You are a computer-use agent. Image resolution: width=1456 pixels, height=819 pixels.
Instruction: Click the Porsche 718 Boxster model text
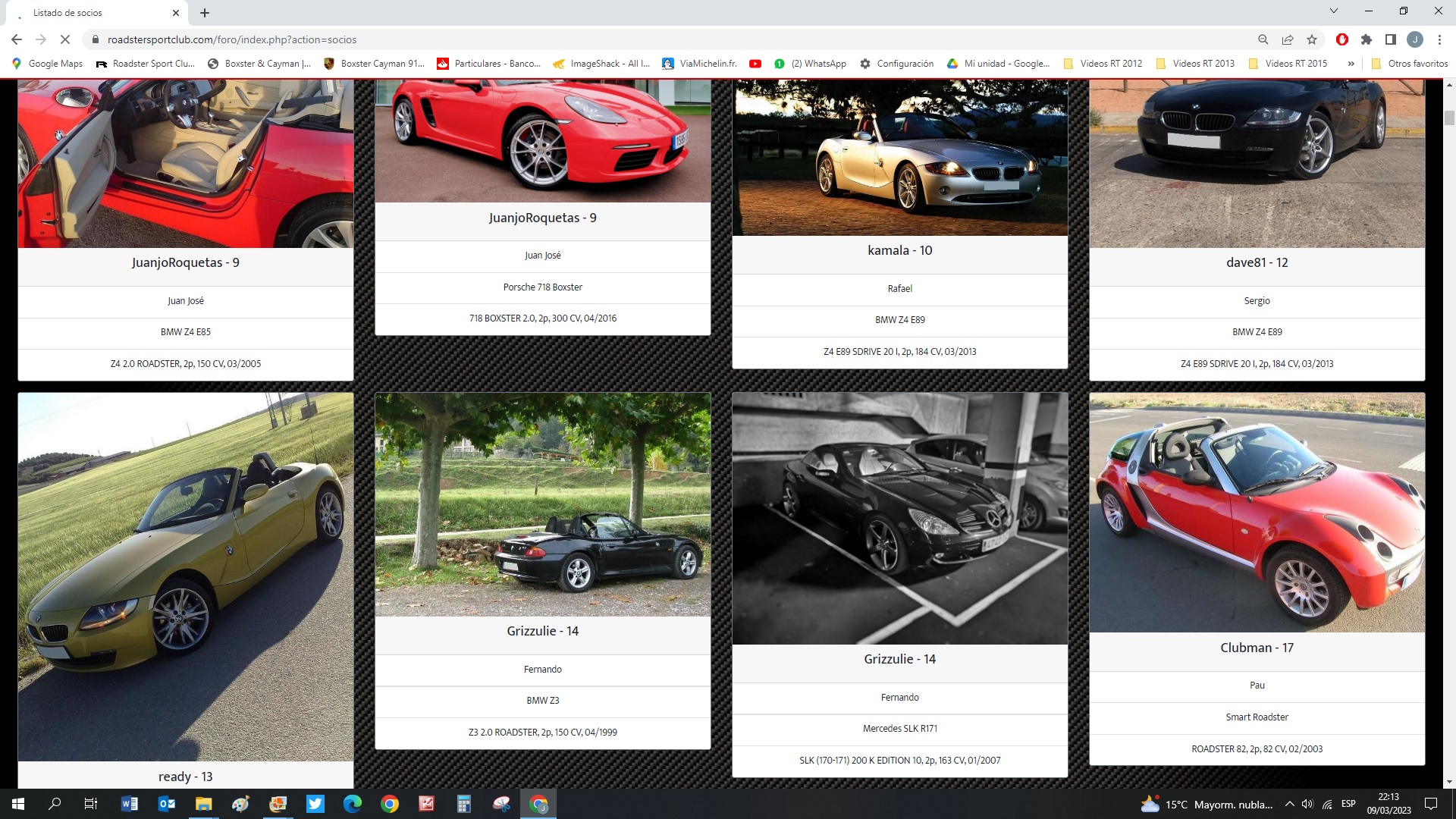coord(543,287)
